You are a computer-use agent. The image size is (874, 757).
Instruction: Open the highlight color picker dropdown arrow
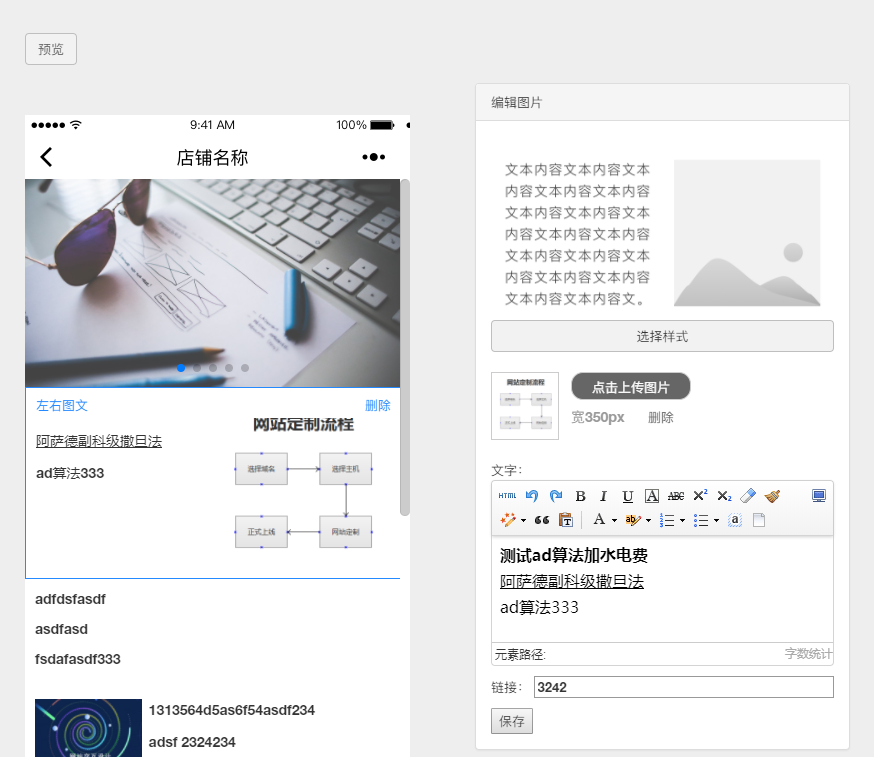pyautogui.click(x=648, y=521)
